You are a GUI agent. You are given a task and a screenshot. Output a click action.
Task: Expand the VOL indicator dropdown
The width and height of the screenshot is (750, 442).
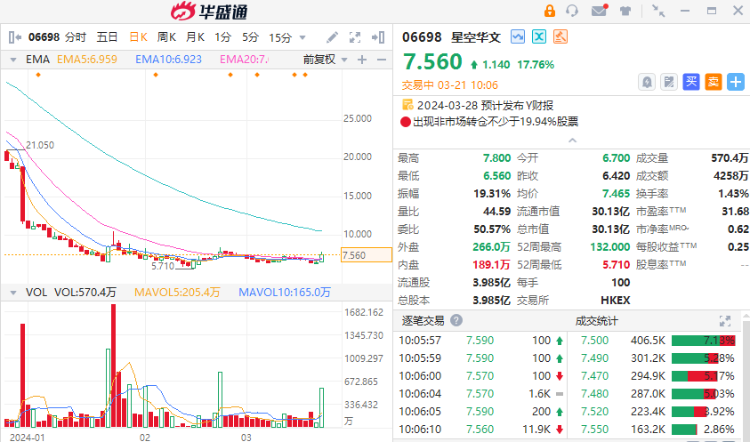tap(13, 293)
